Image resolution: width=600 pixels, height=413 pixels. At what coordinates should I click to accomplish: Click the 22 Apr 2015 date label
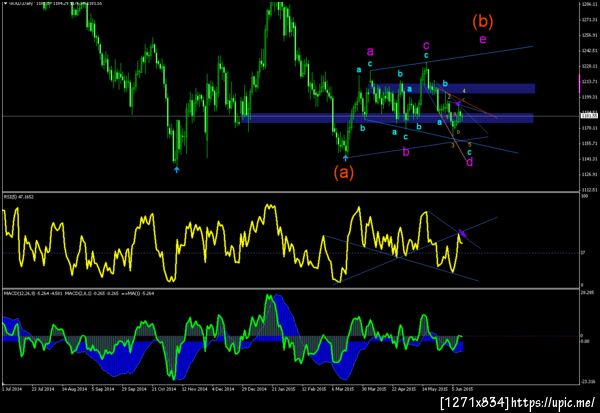pos(404,389)
